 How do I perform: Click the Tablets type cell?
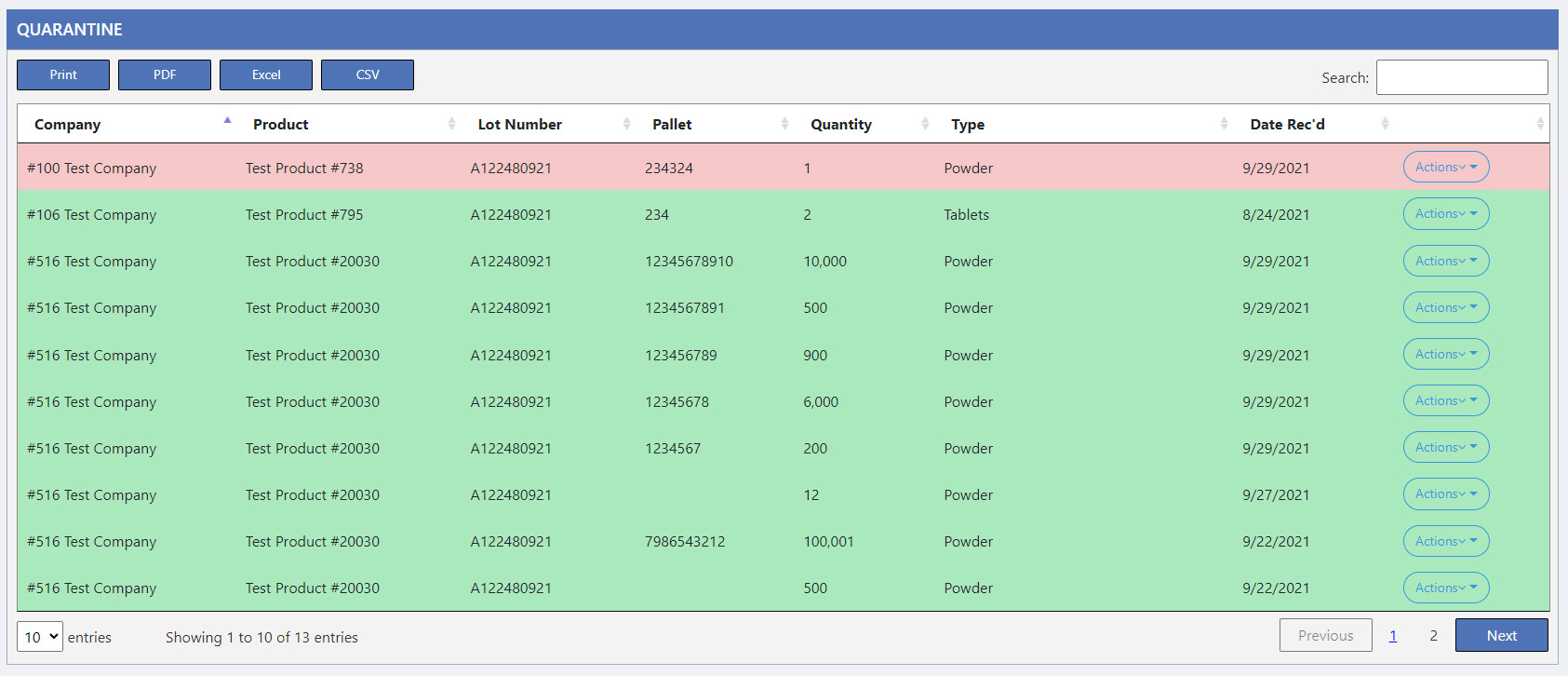pyautogui.click(x=966, y=214)
